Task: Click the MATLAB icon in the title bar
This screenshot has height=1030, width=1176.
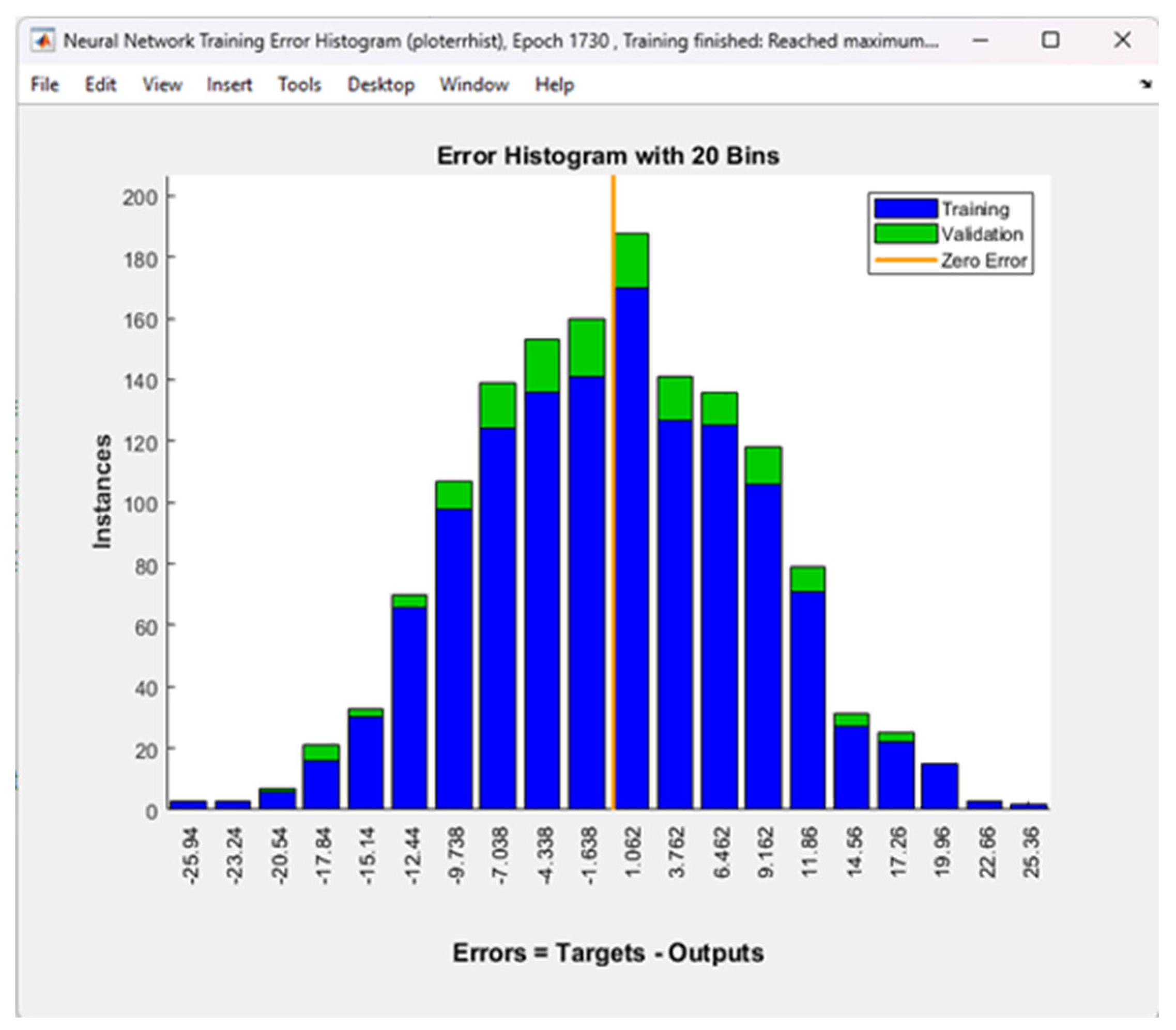Action: tap(42, 40)
